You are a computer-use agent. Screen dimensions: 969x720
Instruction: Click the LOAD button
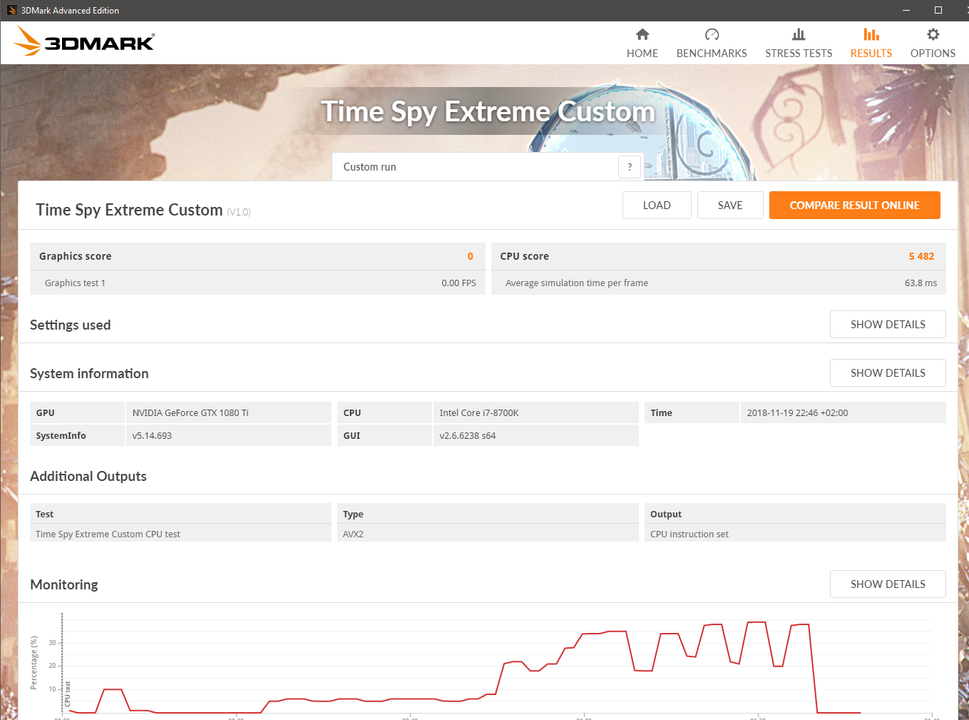point(656,205)
